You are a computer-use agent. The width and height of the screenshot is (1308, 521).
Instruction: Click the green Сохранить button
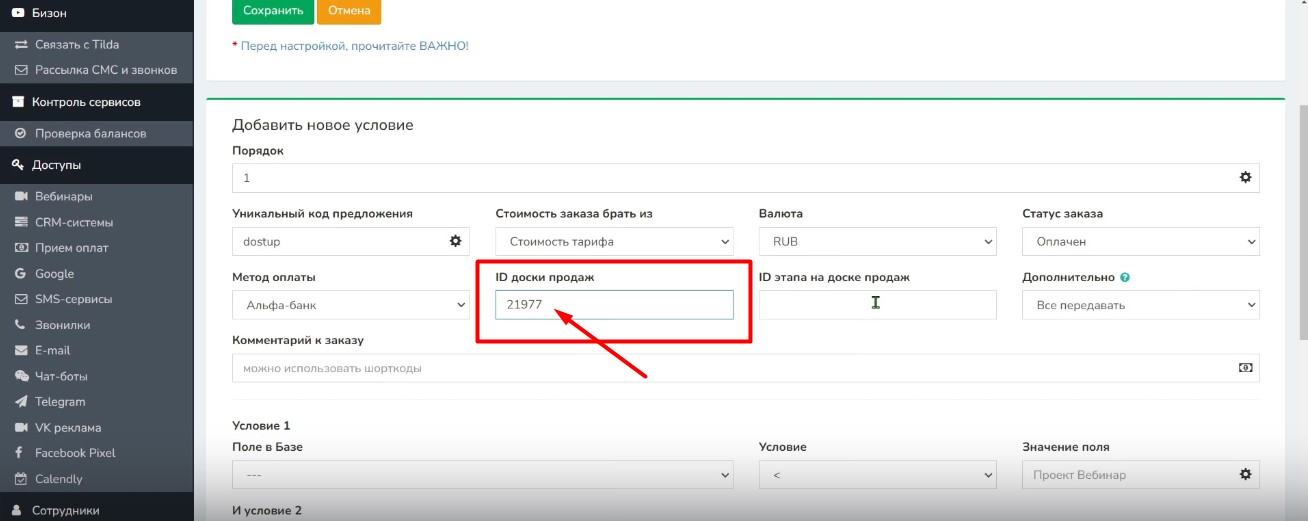[273, 10]
